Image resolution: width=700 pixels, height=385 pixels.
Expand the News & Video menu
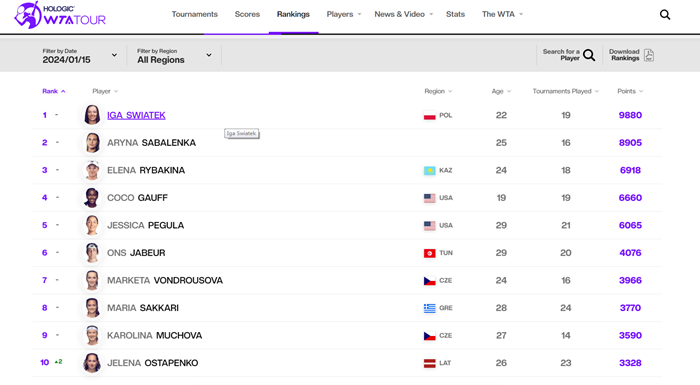pyautogui.click(x=404, y=14)
